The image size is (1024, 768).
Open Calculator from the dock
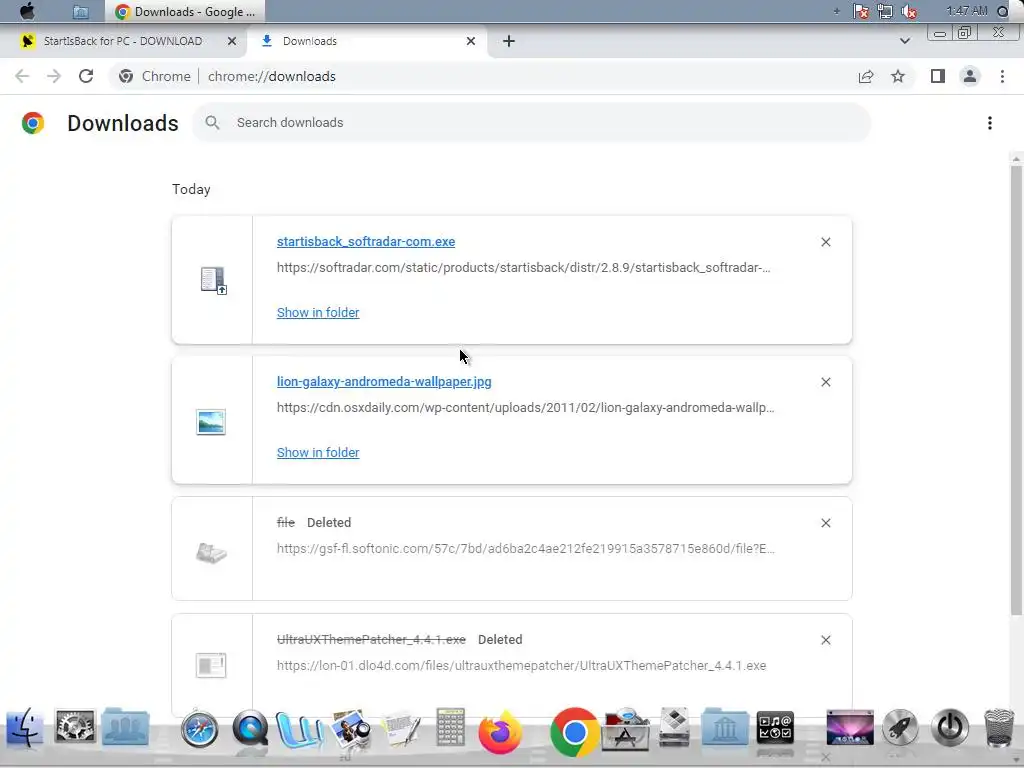coord(451,727)
